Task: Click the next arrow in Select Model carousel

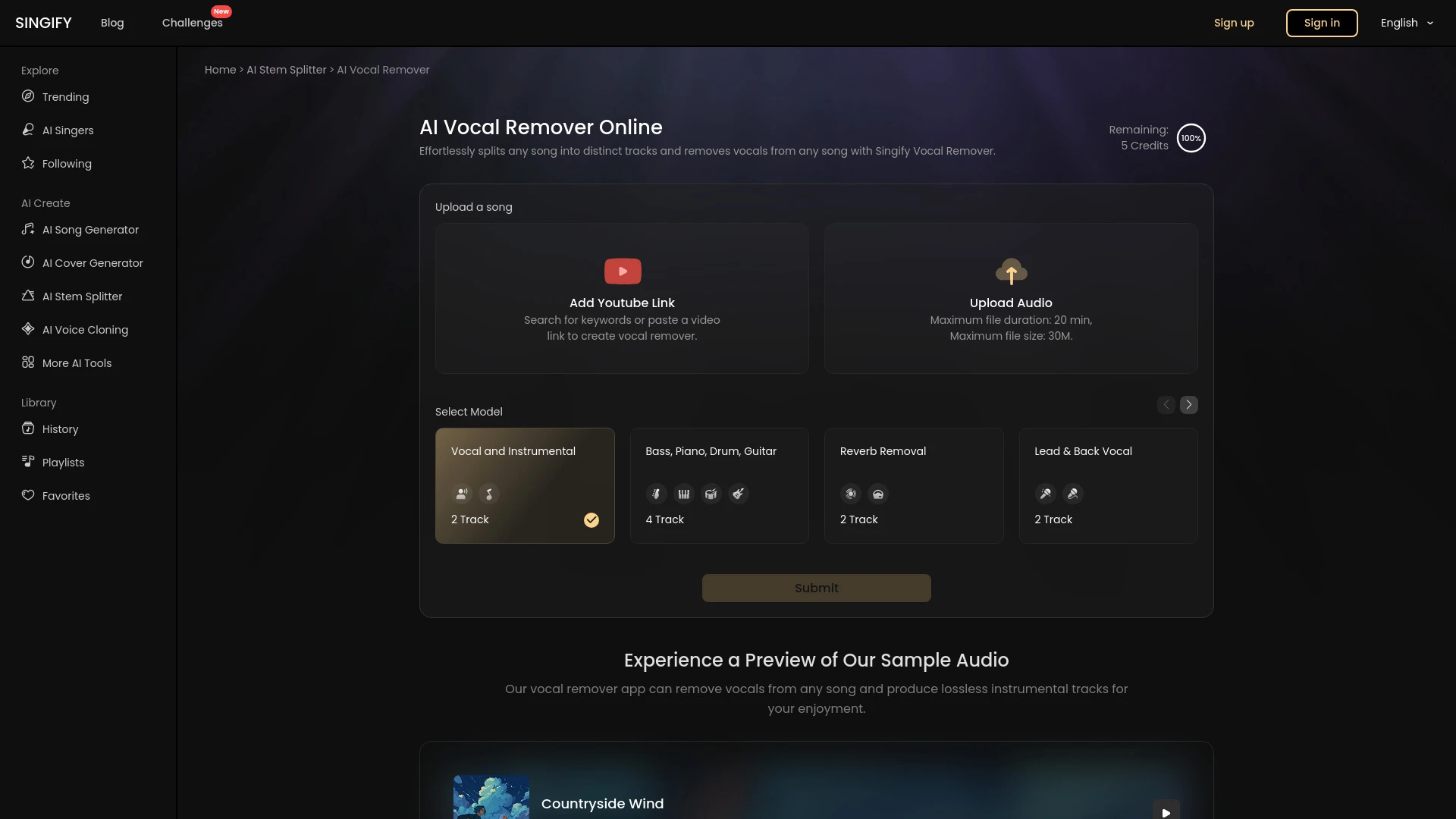Action: pos(1189,404)
